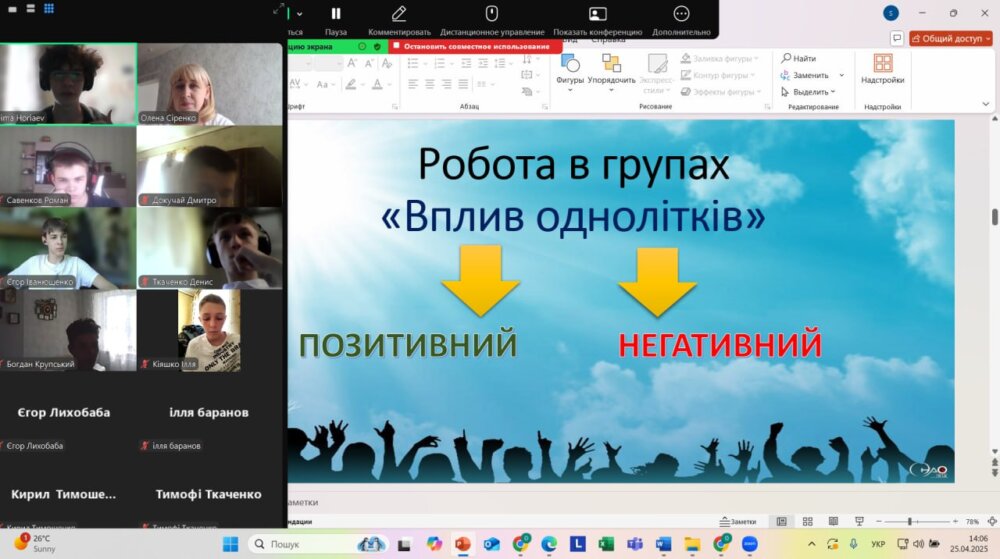Switch Zoom panel to gallery grid view
Image resolution: width=1000 pixels, height=559 pixels.
point(49,8)
